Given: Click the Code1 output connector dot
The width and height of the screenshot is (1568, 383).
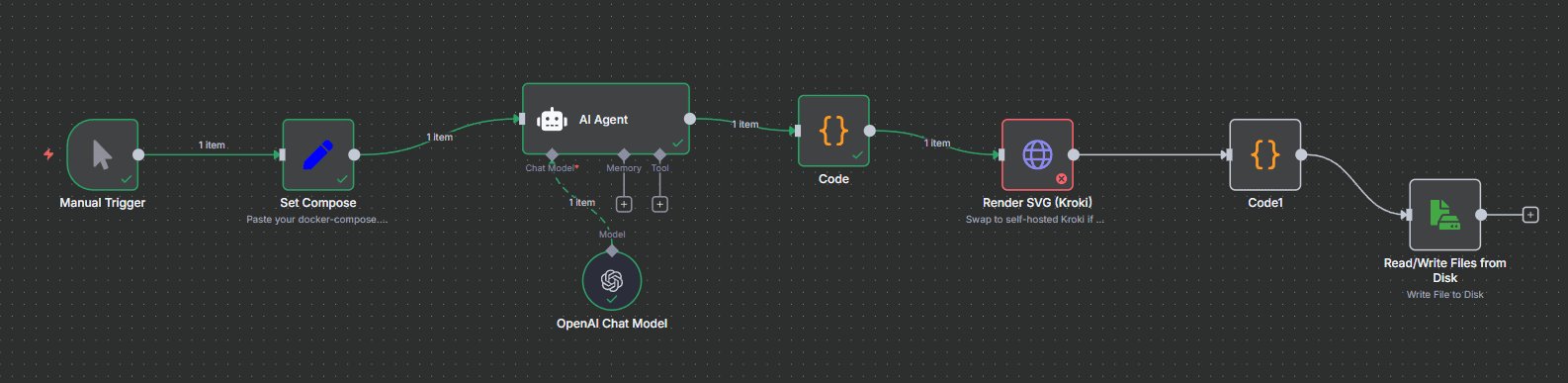Looking at the screenshot, I should (x=1301, y=154).
